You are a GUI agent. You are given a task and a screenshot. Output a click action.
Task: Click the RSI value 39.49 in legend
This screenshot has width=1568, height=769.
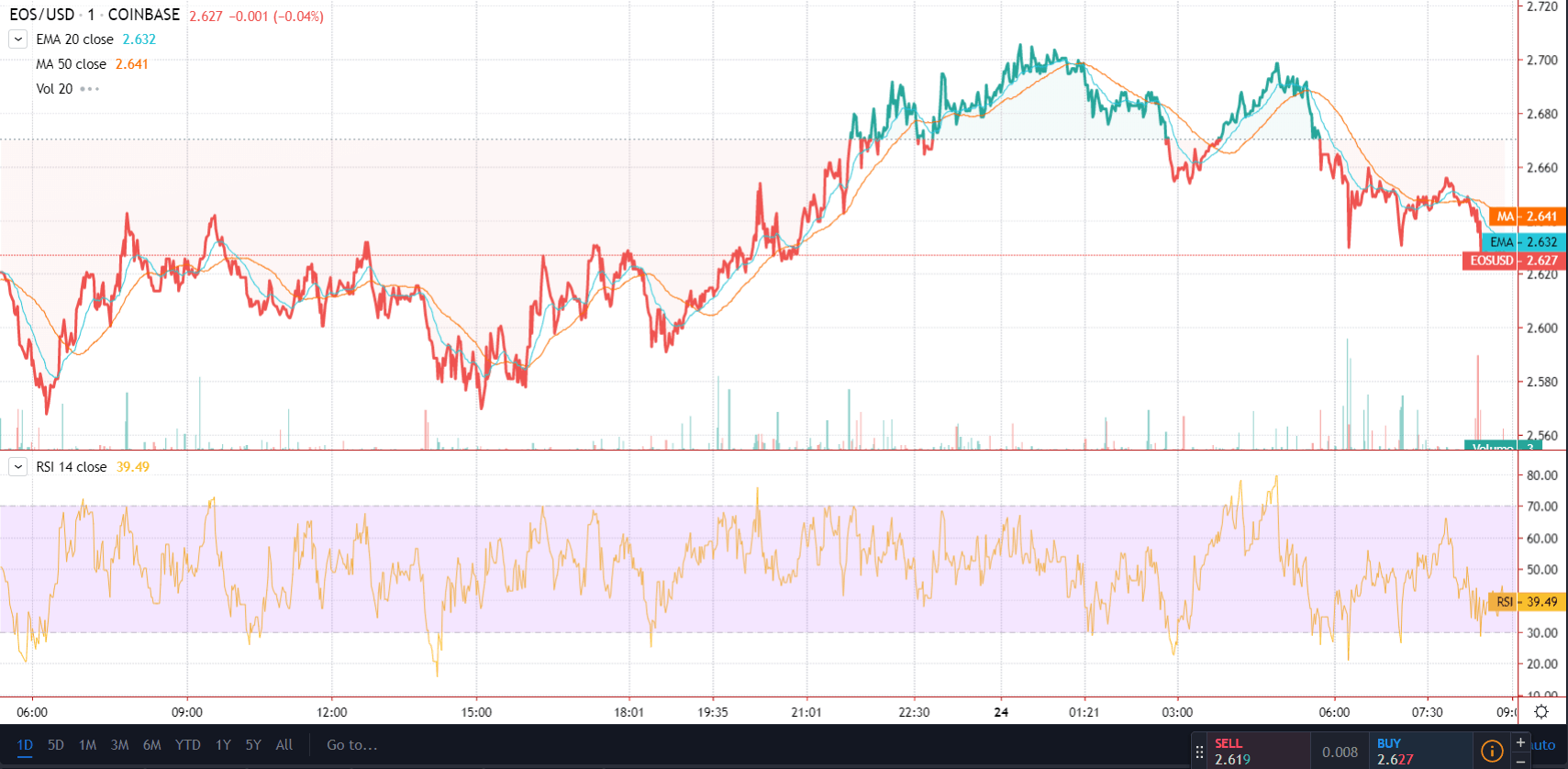[x=133, y=467]
